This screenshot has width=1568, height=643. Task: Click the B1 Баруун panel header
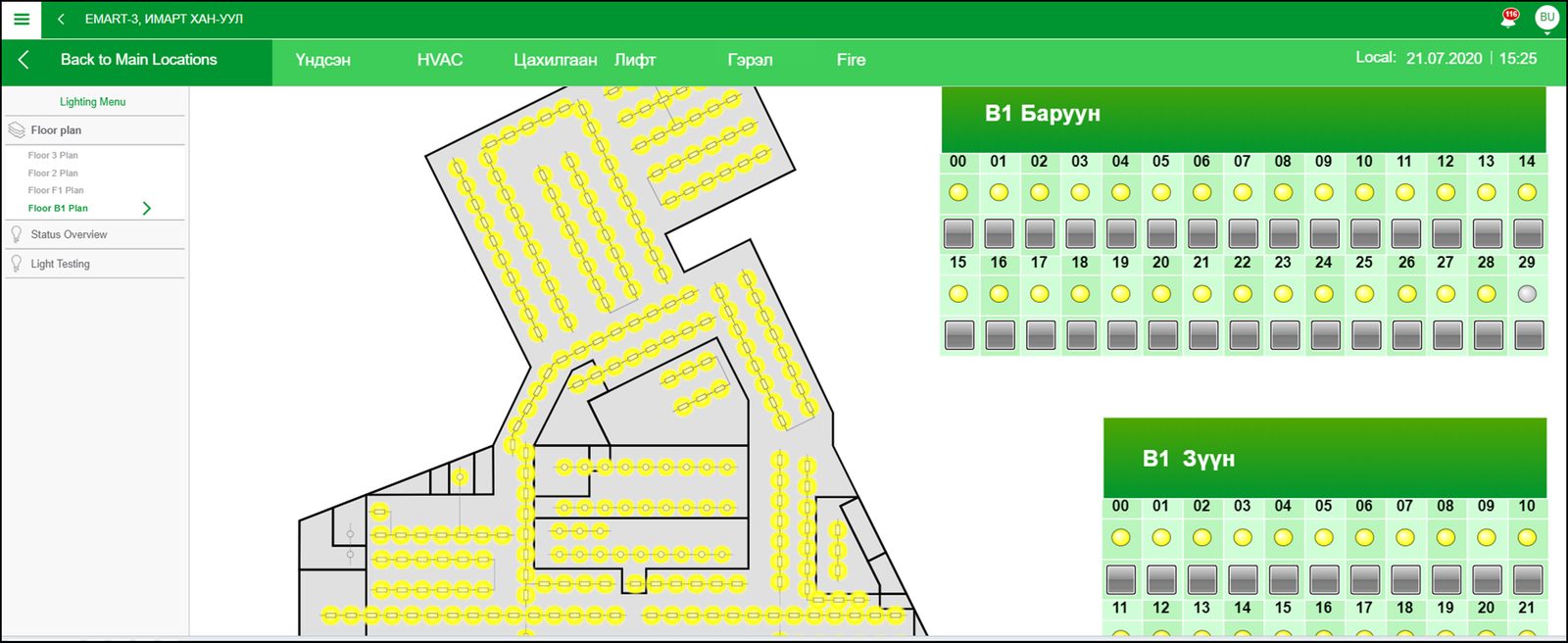[1244, 119]
